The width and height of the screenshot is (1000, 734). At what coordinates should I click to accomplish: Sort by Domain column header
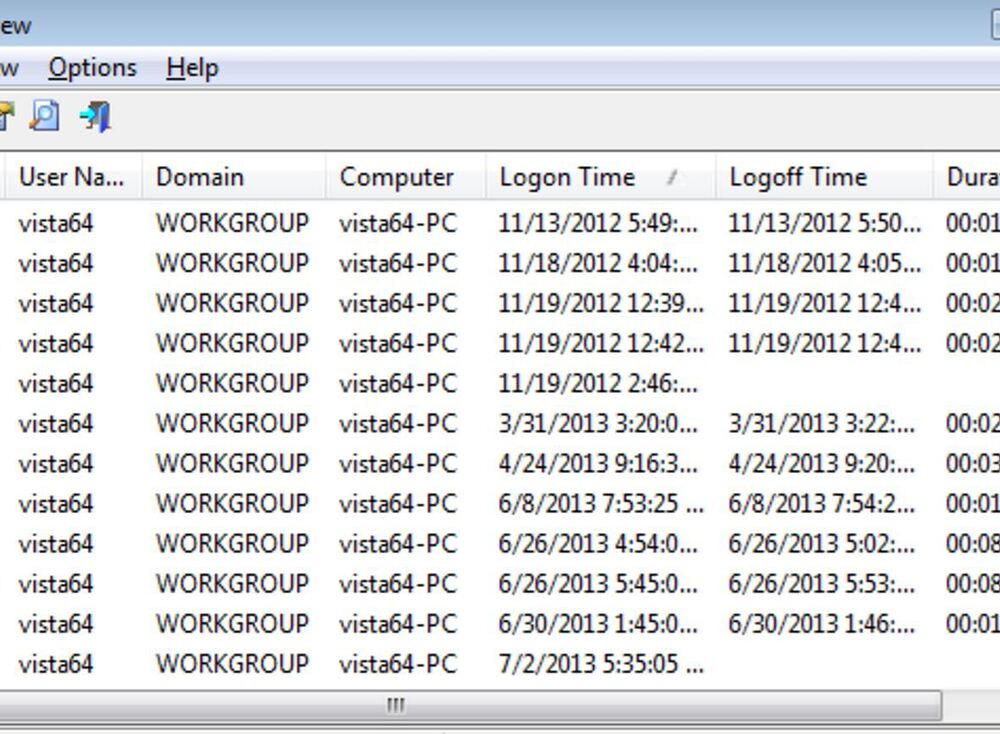click(x=233, y=177)
